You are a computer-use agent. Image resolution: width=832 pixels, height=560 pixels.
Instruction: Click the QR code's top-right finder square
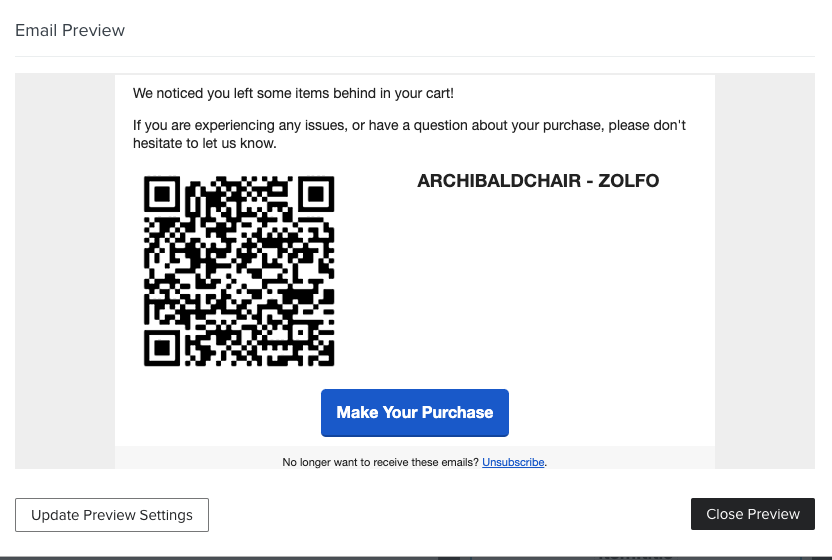click(316, 194)
